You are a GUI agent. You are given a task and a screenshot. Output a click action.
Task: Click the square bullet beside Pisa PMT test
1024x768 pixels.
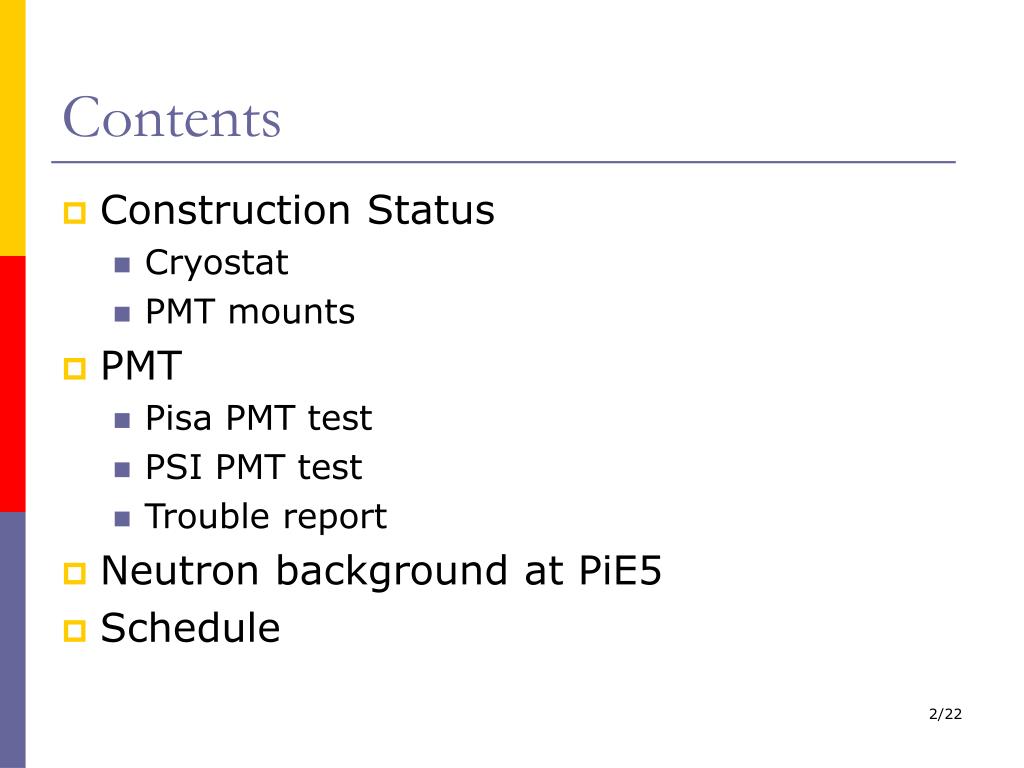click(x=122, y=420)
